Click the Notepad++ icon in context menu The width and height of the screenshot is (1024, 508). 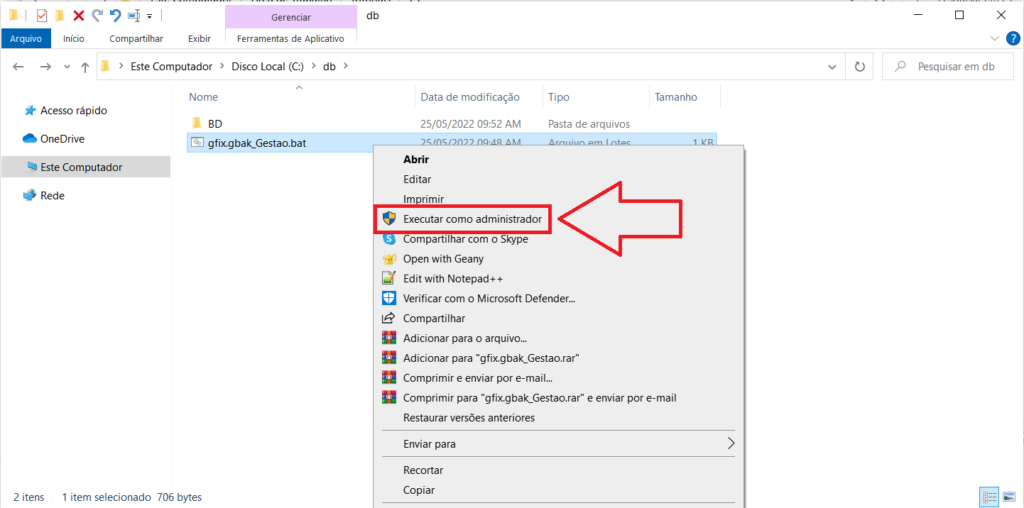pyautogui.click(x=389, y=279)
